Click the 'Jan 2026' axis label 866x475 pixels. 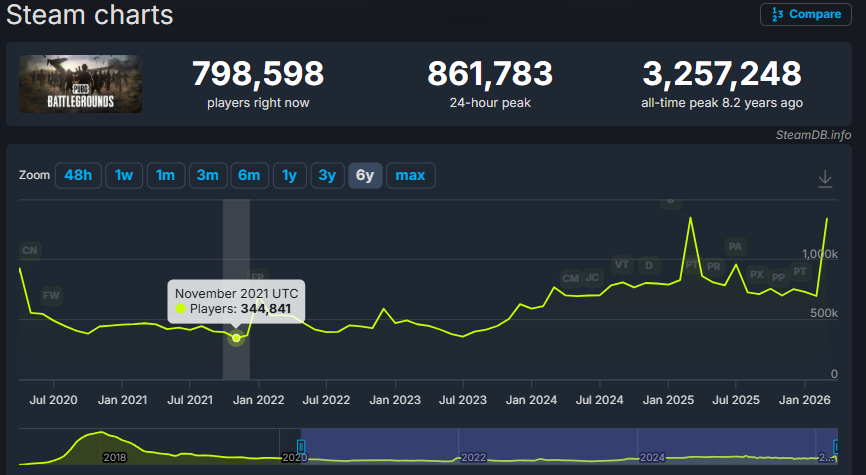click(x=805, y=400)
